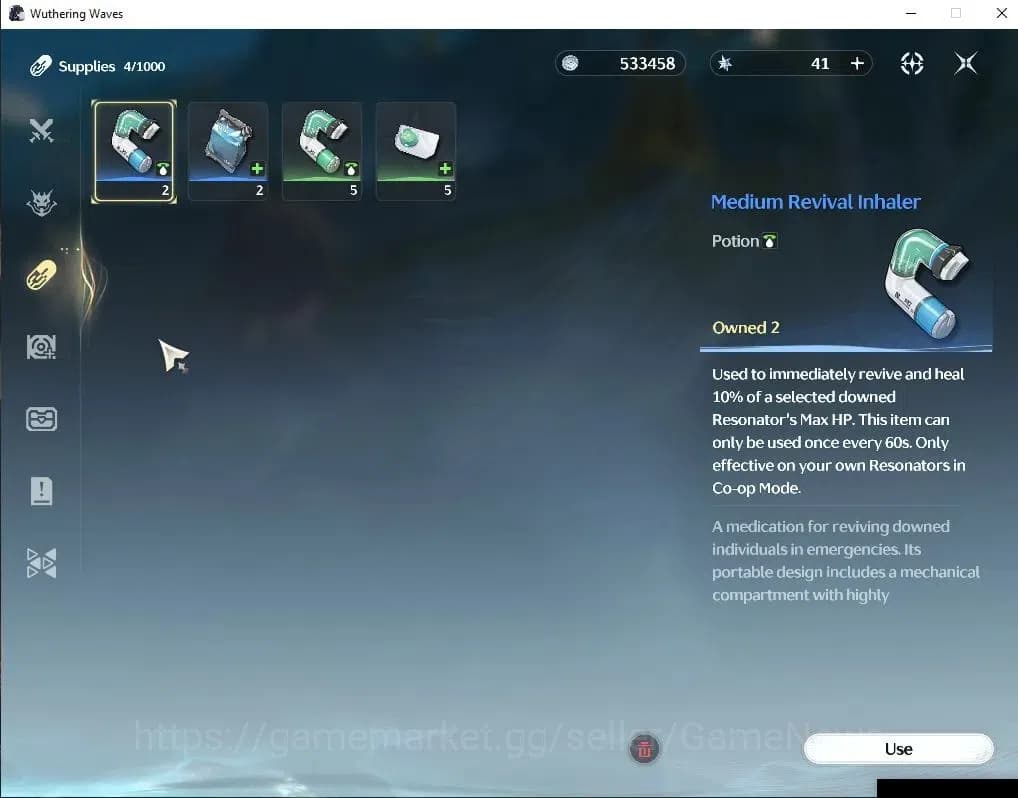Click the grey flavor text about medication

point(845,561)
